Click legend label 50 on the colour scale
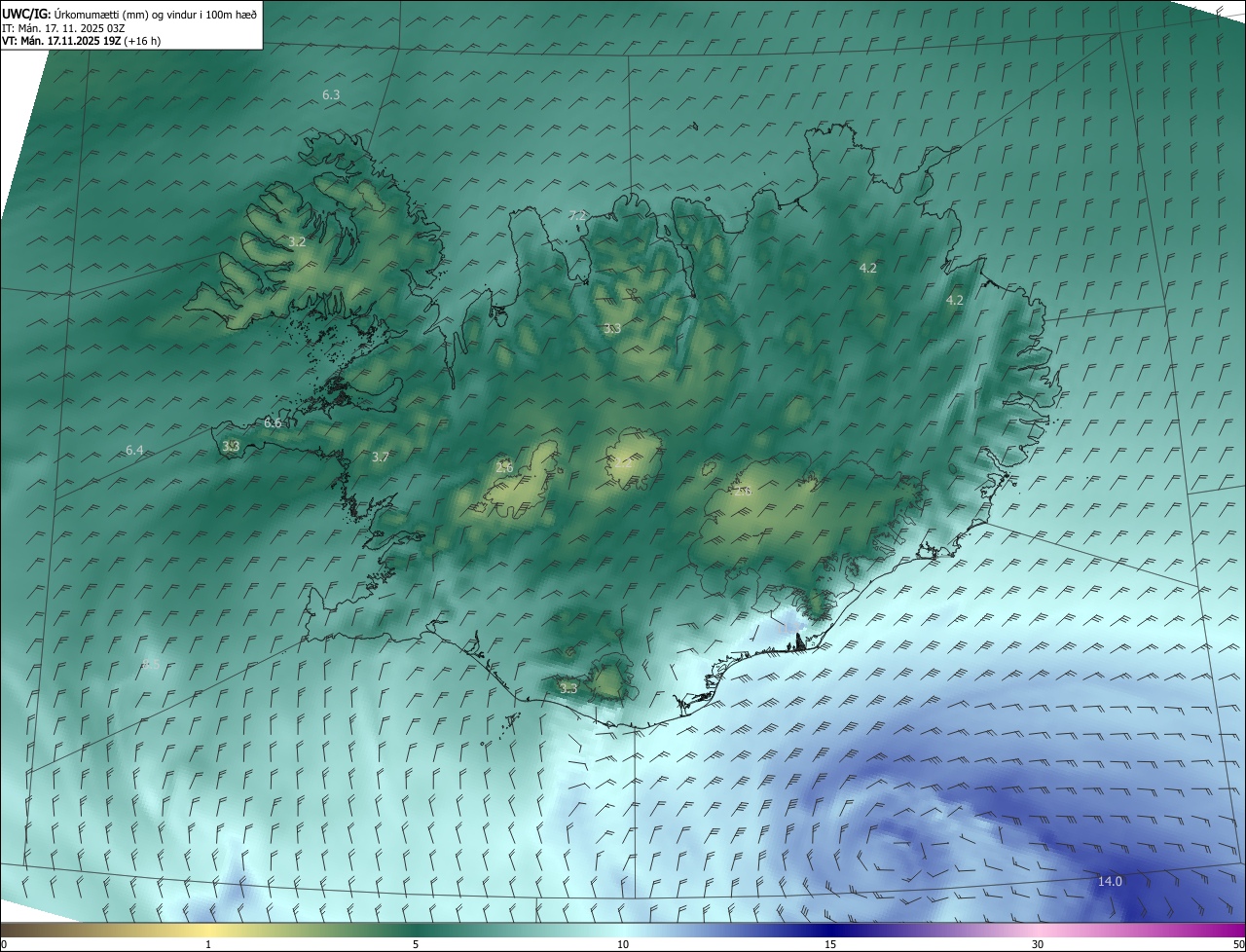Screen dimensions: 1246x952 click(1238, 945)
